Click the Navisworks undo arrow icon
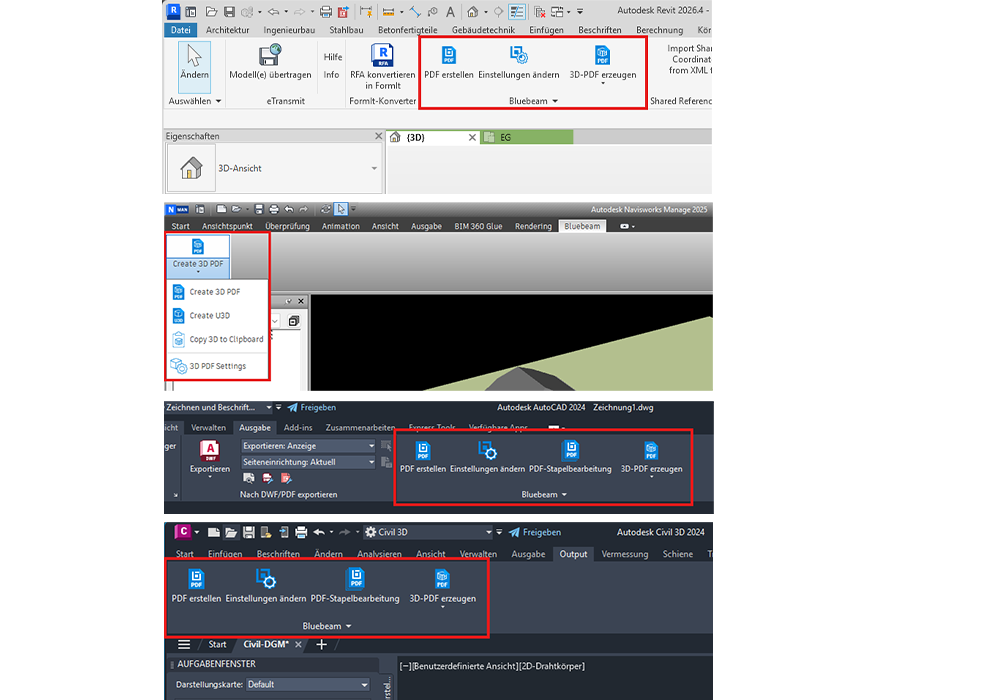 [x=289, y=209]
